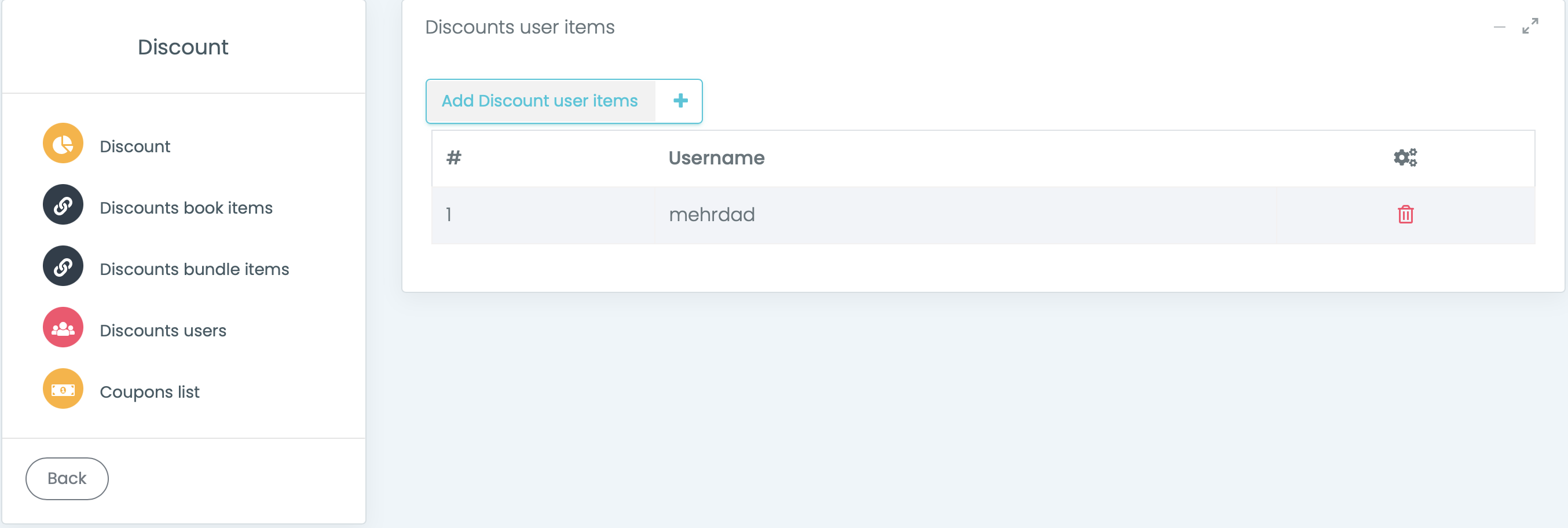The height and width of the screenshot is (528, 1568).
Task: Collapse the Discounts user items panel
Action: pyautogui.click(x=1499, y=27)
